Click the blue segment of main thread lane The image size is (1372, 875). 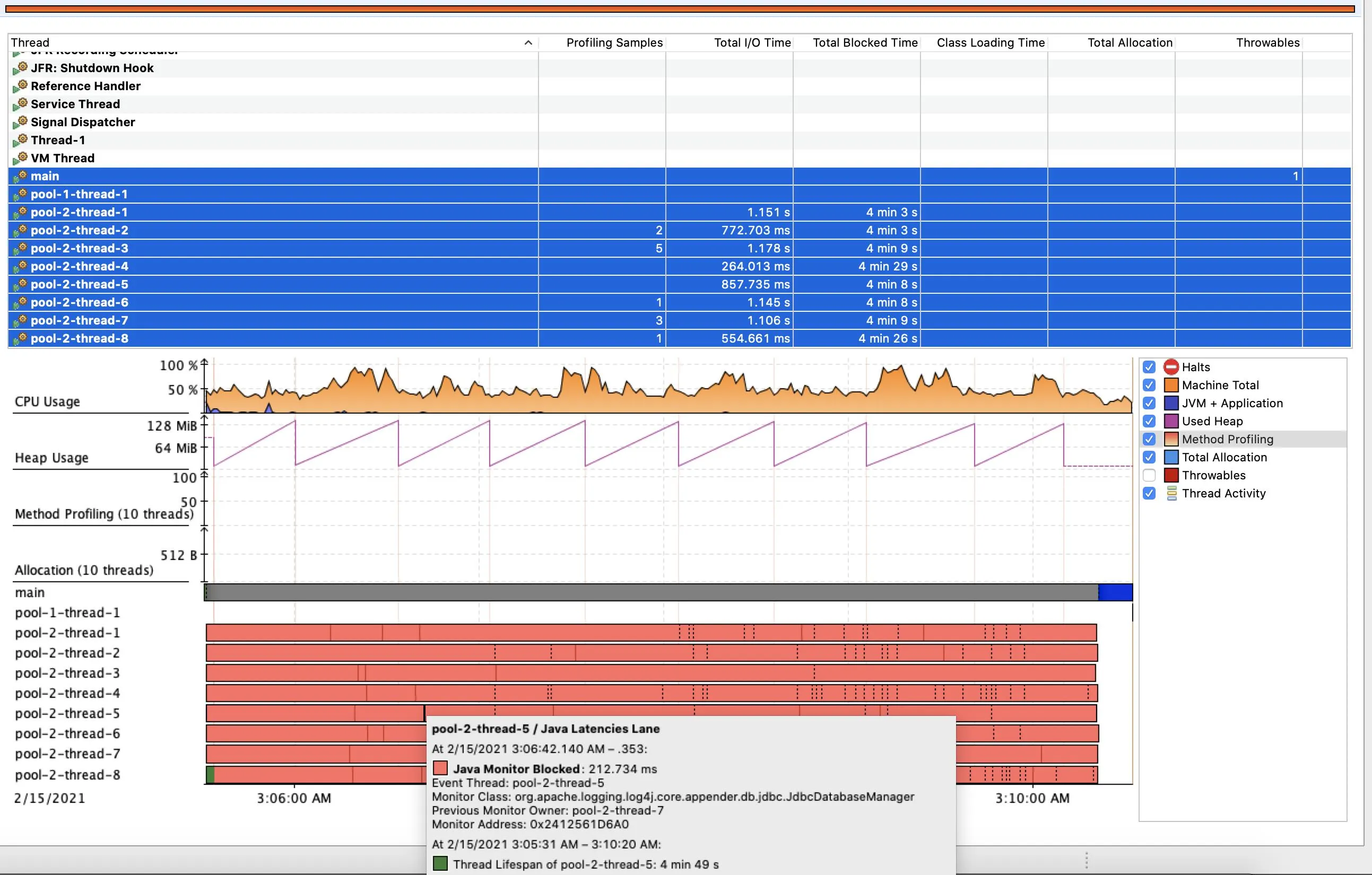tap(1115, 592)
